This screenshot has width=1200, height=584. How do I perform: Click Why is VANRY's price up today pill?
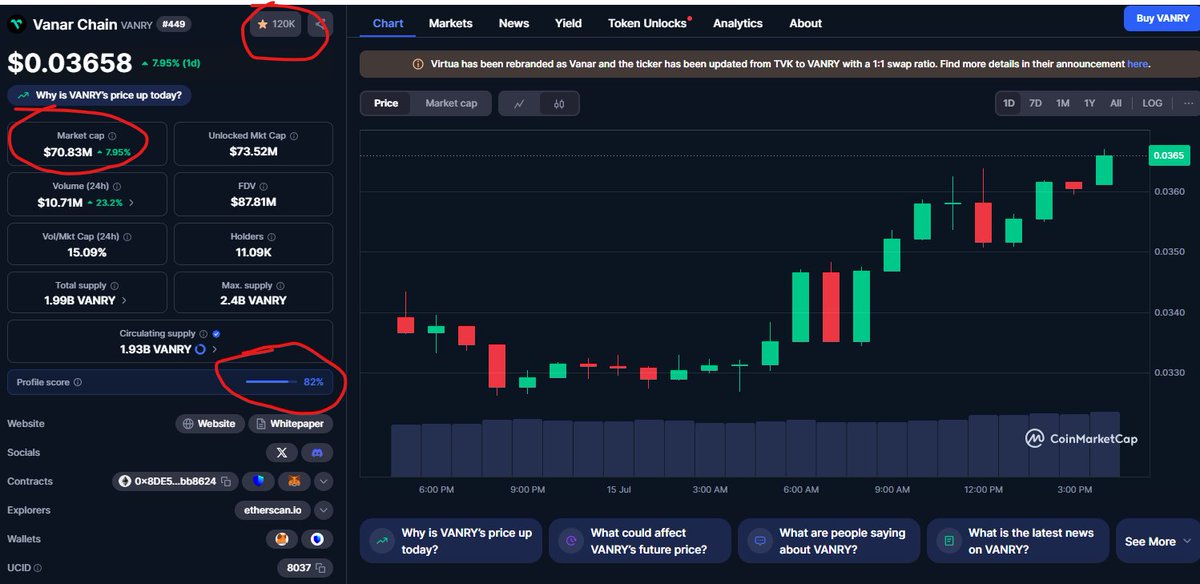pos(100,96)
